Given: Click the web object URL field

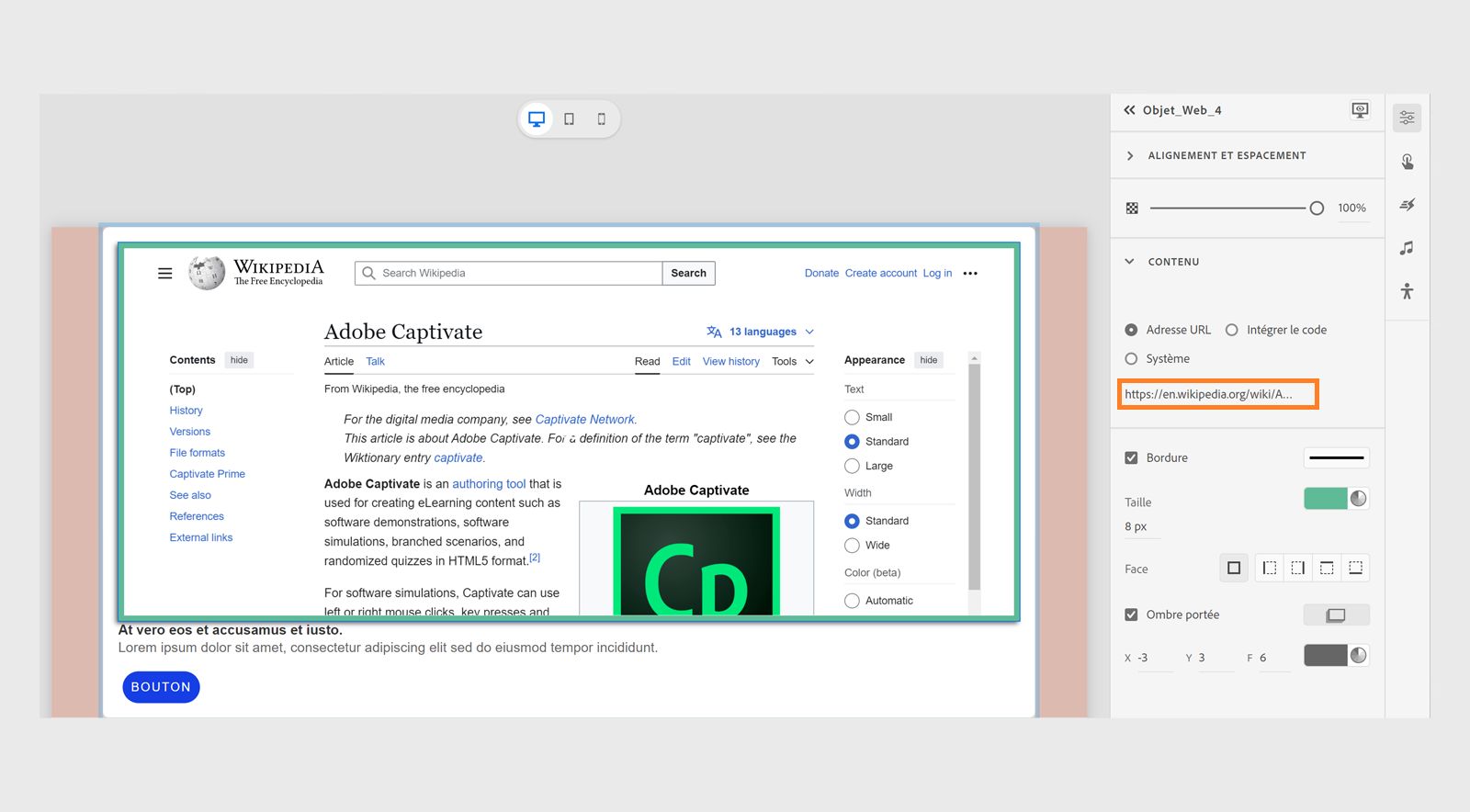Looking at the screenshot, I should click(x=1218, y=394).
